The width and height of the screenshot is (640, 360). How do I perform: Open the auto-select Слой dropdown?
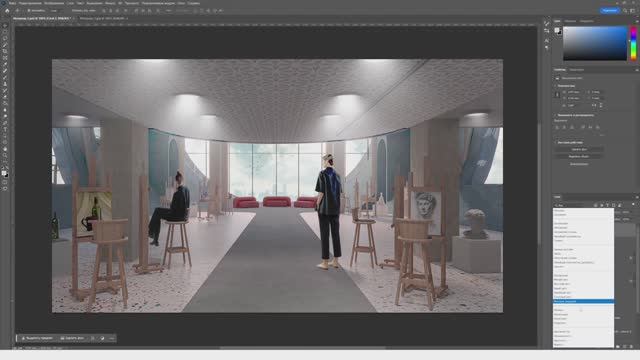[56, 11]
